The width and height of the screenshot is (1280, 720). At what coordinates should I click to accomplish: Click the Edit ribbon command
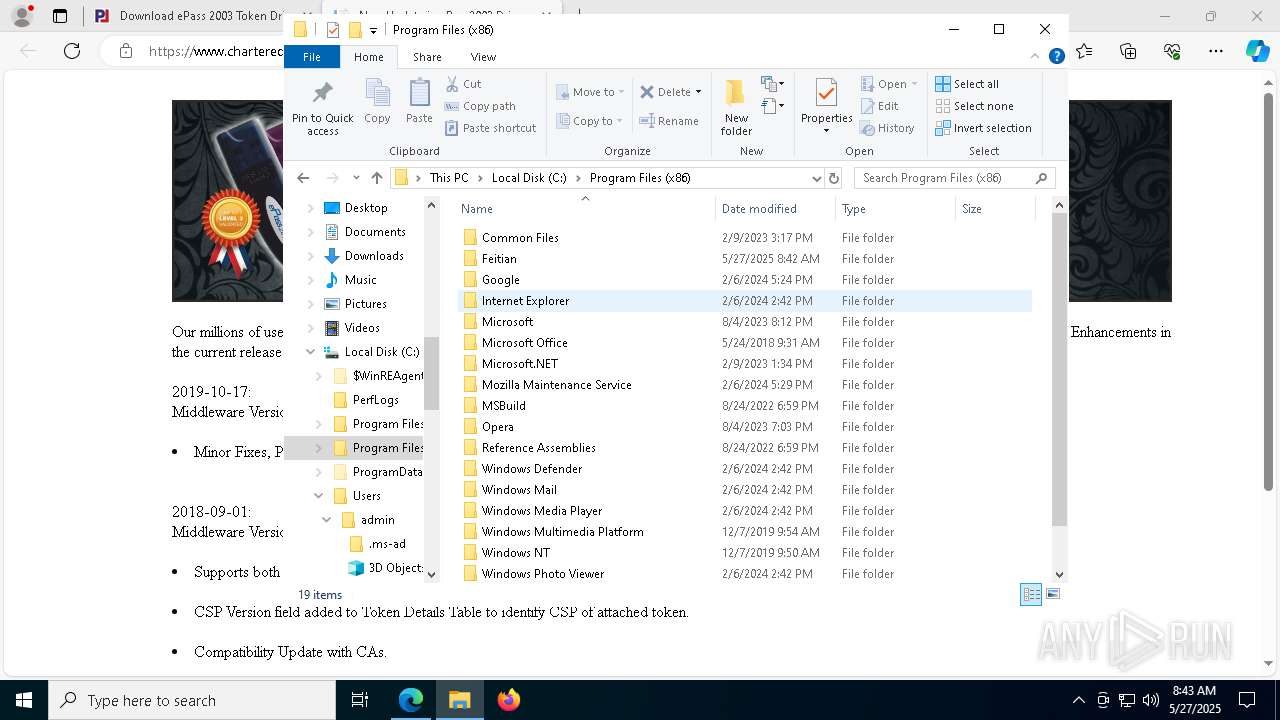click(879, 106)
